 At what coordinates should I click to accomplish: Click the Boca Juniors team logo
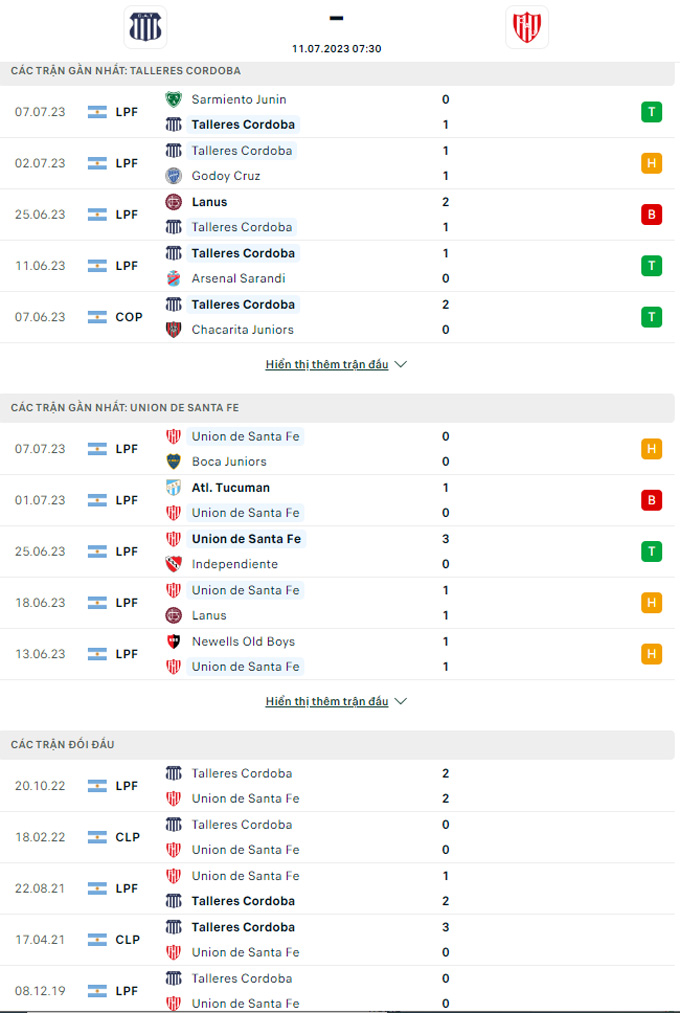(173, 462)
